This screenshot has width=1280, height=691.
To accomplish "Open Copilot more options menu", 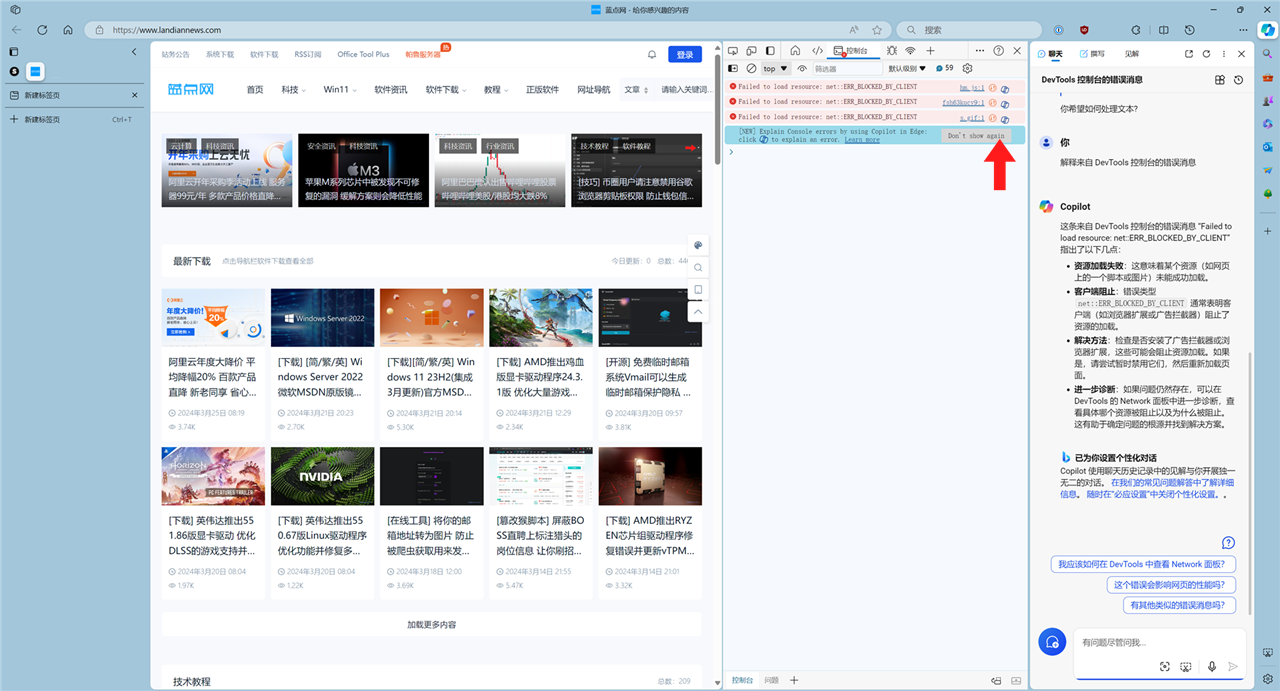I will tap(1223, 54).
